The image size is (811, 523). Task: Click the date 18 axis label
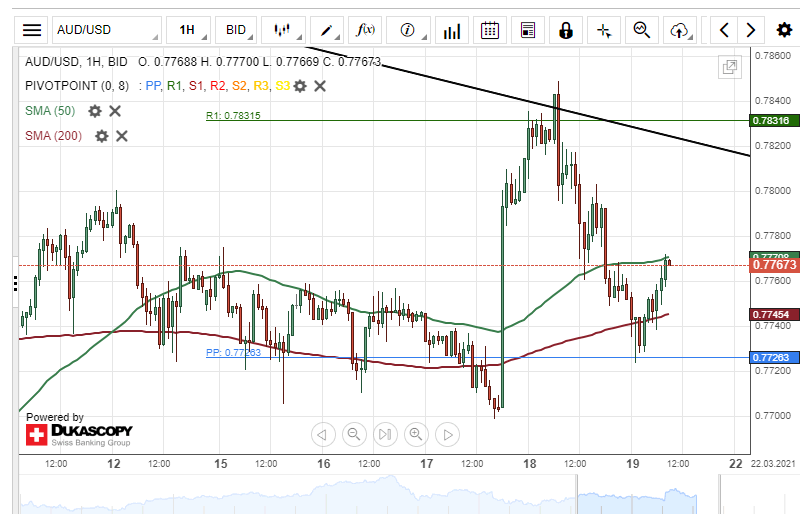point(529,464)
